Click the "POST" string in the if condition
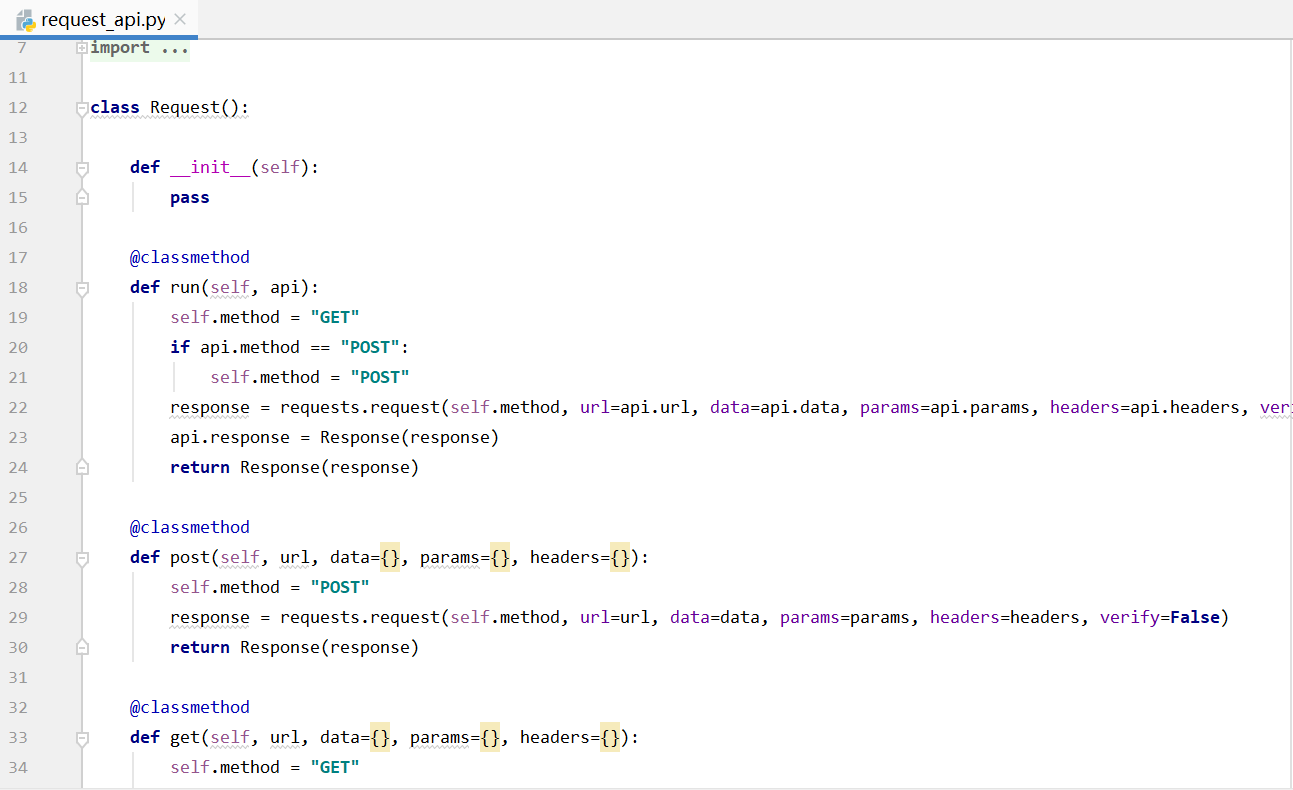 coord(370,347)
